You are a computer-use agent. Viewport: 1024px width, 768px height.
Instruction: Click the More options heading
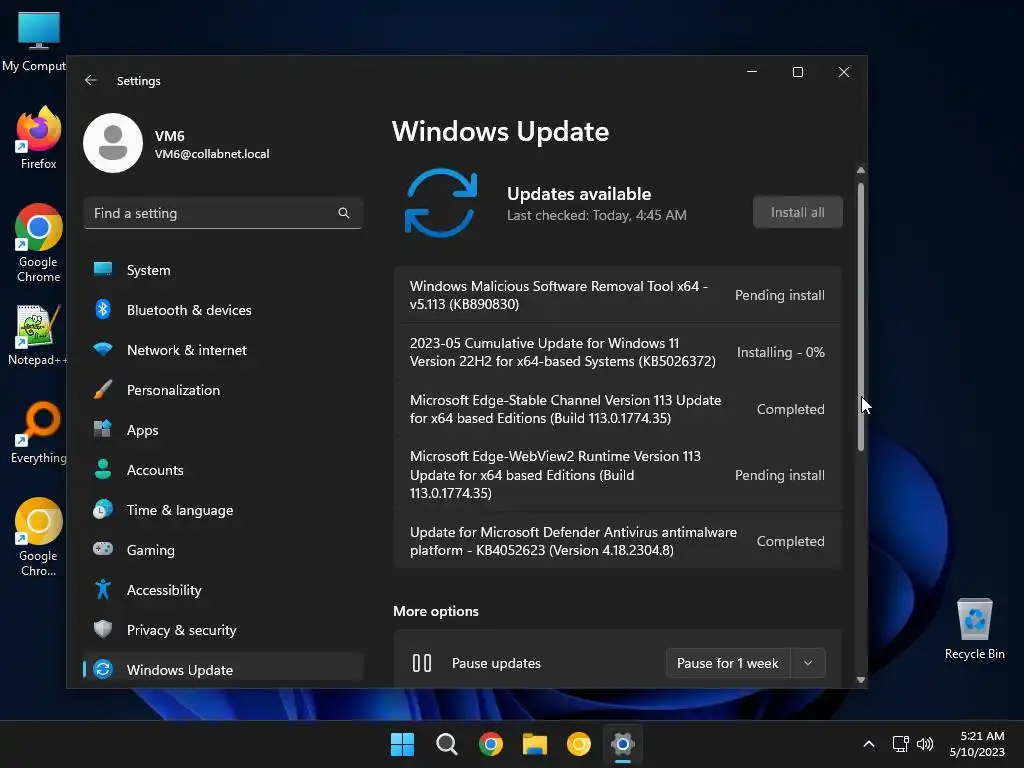point(436,611)
